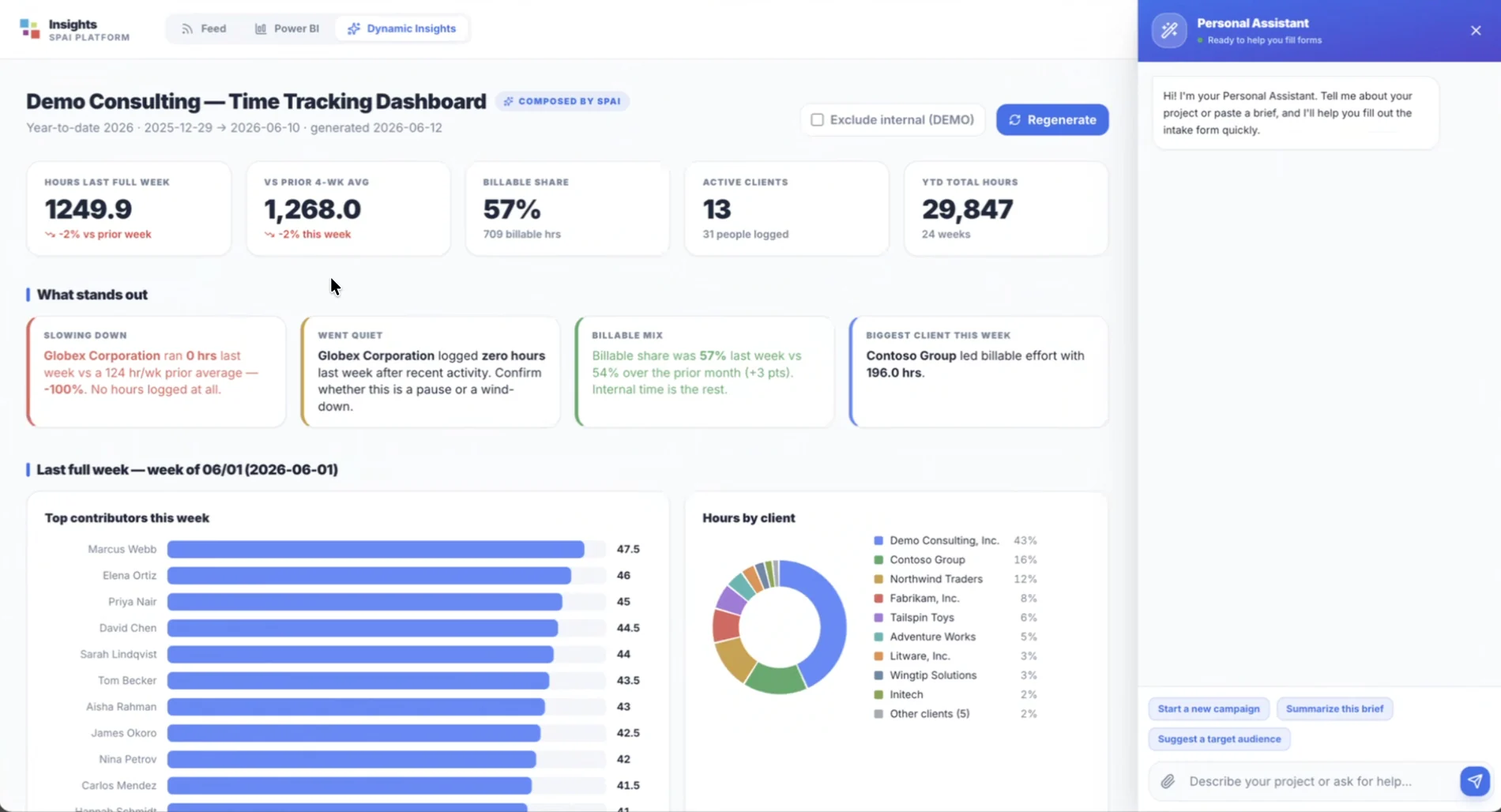This screenshot has height=812, width=1501.
Task: Close the Personal Assistant panel
Action: coord(1476,31)
